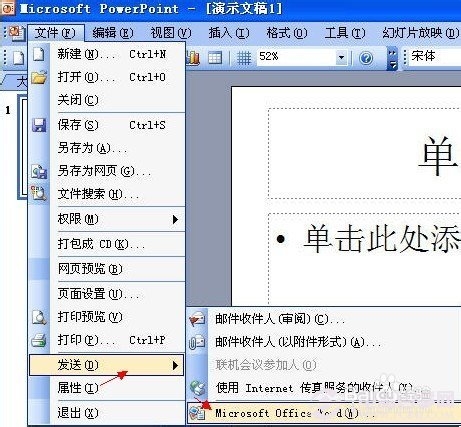Screen dimensions: 461x427
Task: Open the PowerPoint Help question icon
Action: (x=366, y=58)
